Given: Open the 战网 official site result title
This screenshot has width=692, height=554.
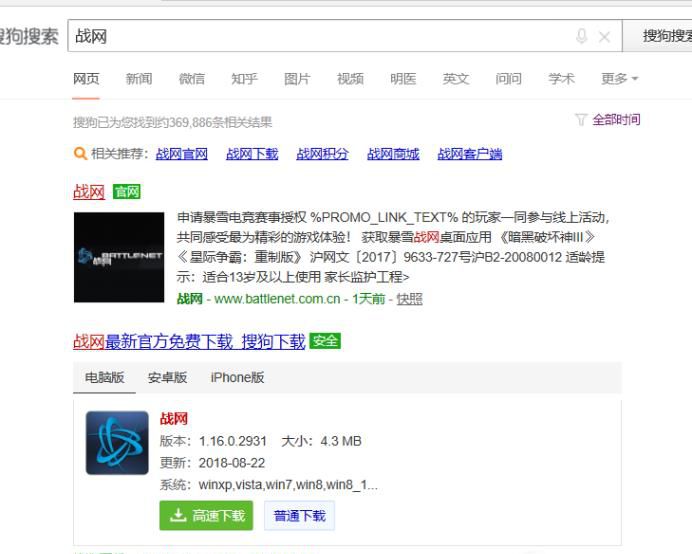Looking at the screenshot, I should pos(89,192).
